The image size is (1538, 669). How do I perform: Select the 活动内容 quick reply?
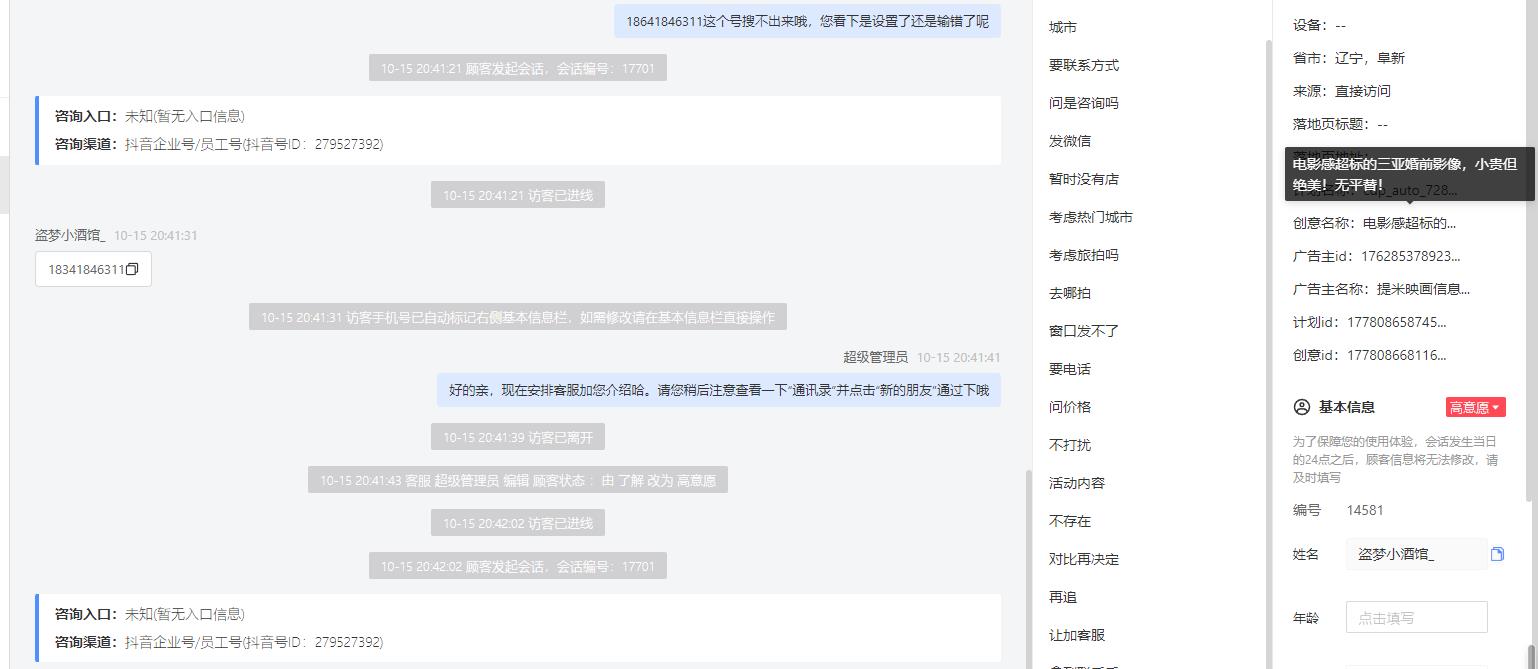(1077, 483)
